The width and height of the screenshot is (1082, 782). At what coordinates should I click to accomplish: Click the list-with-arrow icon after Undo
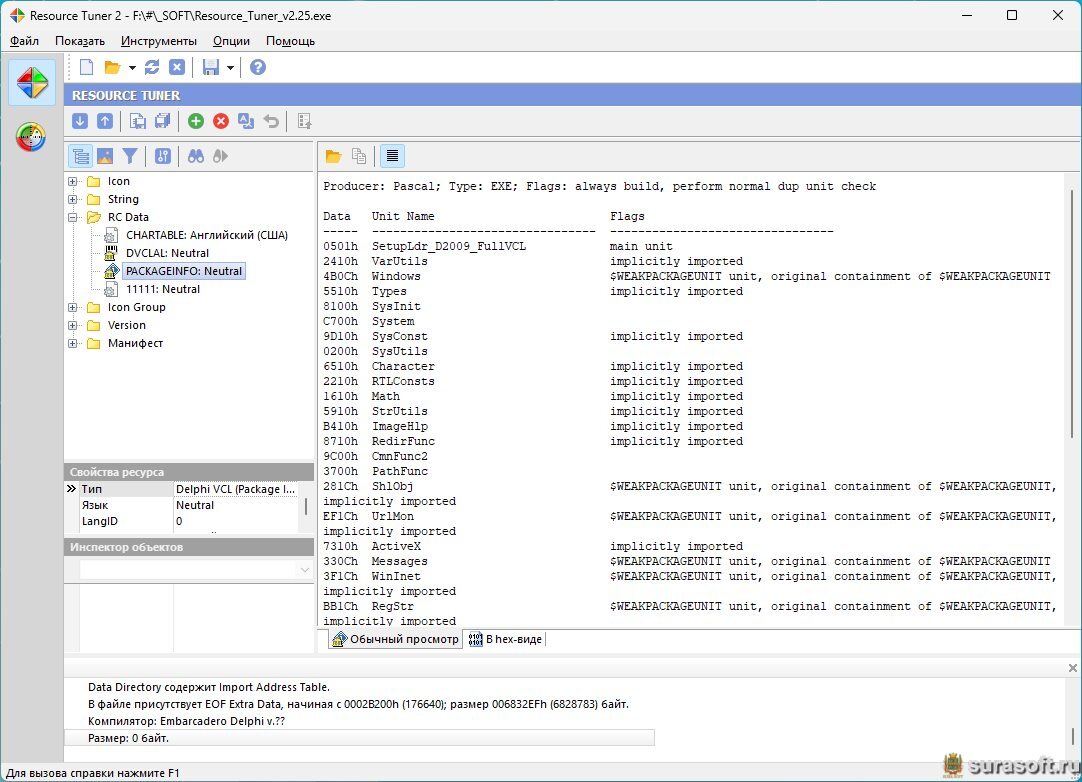[x=304, y=121]
